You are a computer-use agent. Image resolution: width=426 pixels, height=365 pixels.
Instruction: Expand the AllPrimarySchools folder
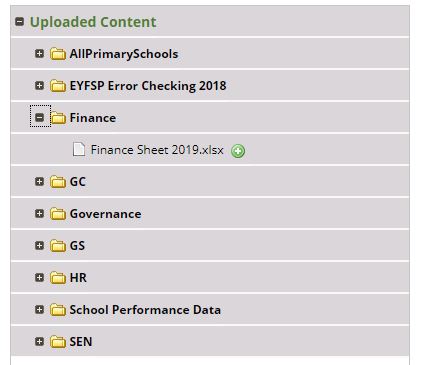pyautogui.click(x=39, y=53)
